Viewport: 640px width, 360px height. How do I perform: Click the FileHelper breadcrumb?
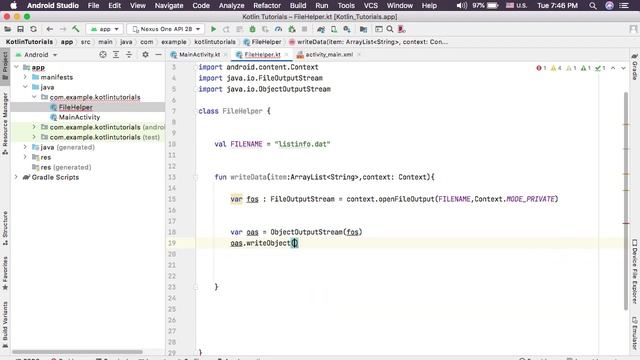pyautogui.click(x=262, y=42)
